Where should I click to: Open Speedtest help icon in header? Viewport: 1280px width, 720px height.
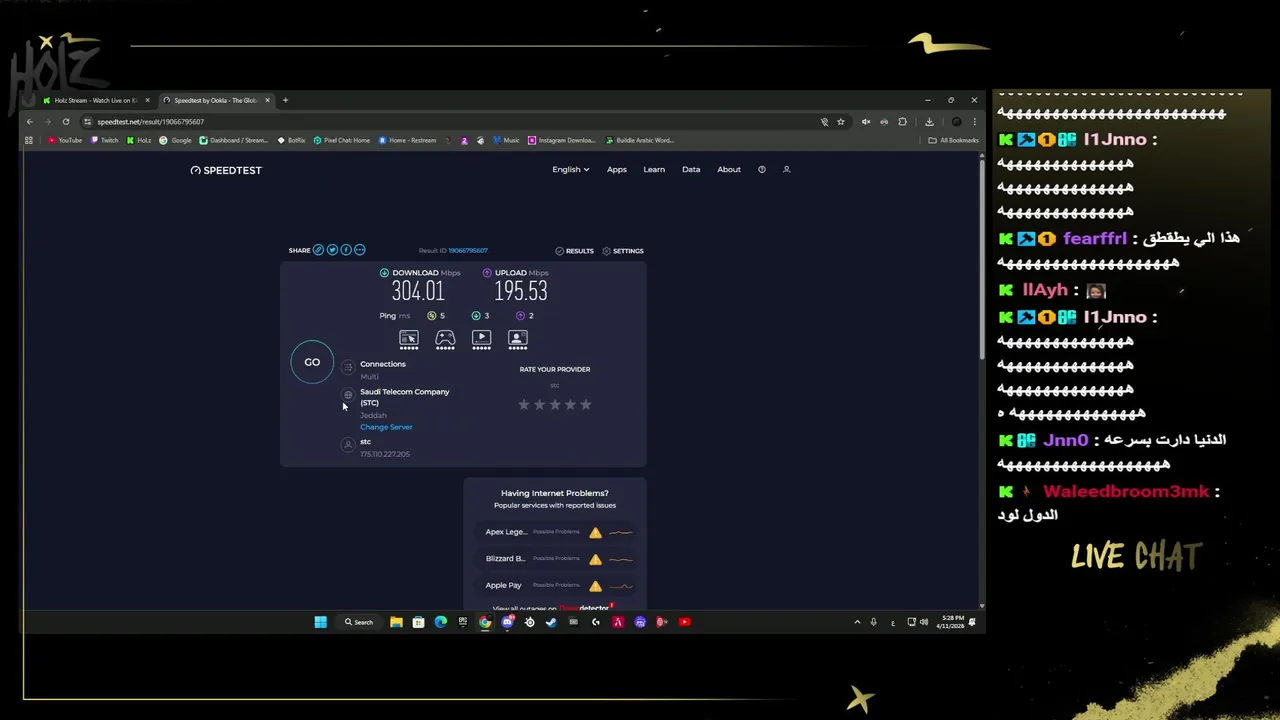(762, 170)
